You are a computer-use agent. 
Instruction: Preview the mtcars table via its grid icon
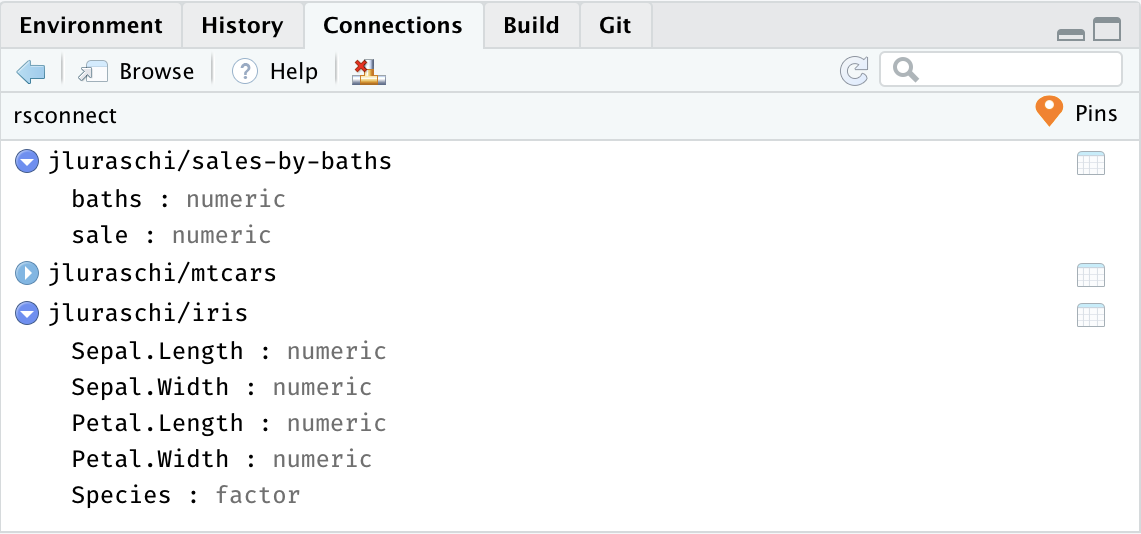click(1090, 274)
